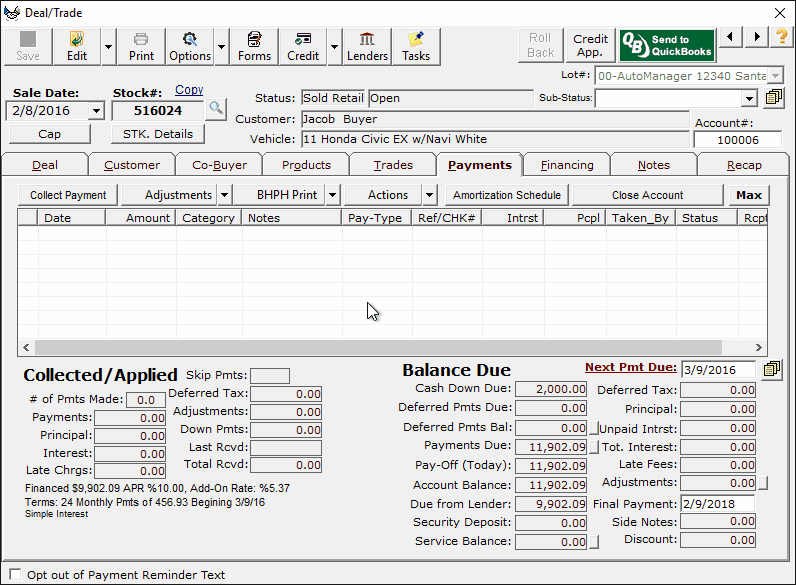Click the Copy link near Stock#
This screenshot has height=585, width=796.
[189, 90]
